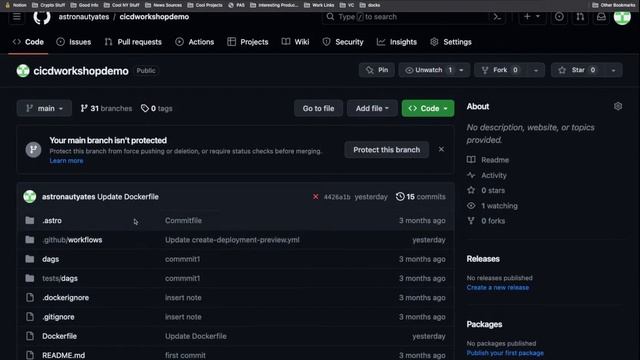Open the .github/workflows folder
This screenshot has height=360, width=640.
click(72, 240)
